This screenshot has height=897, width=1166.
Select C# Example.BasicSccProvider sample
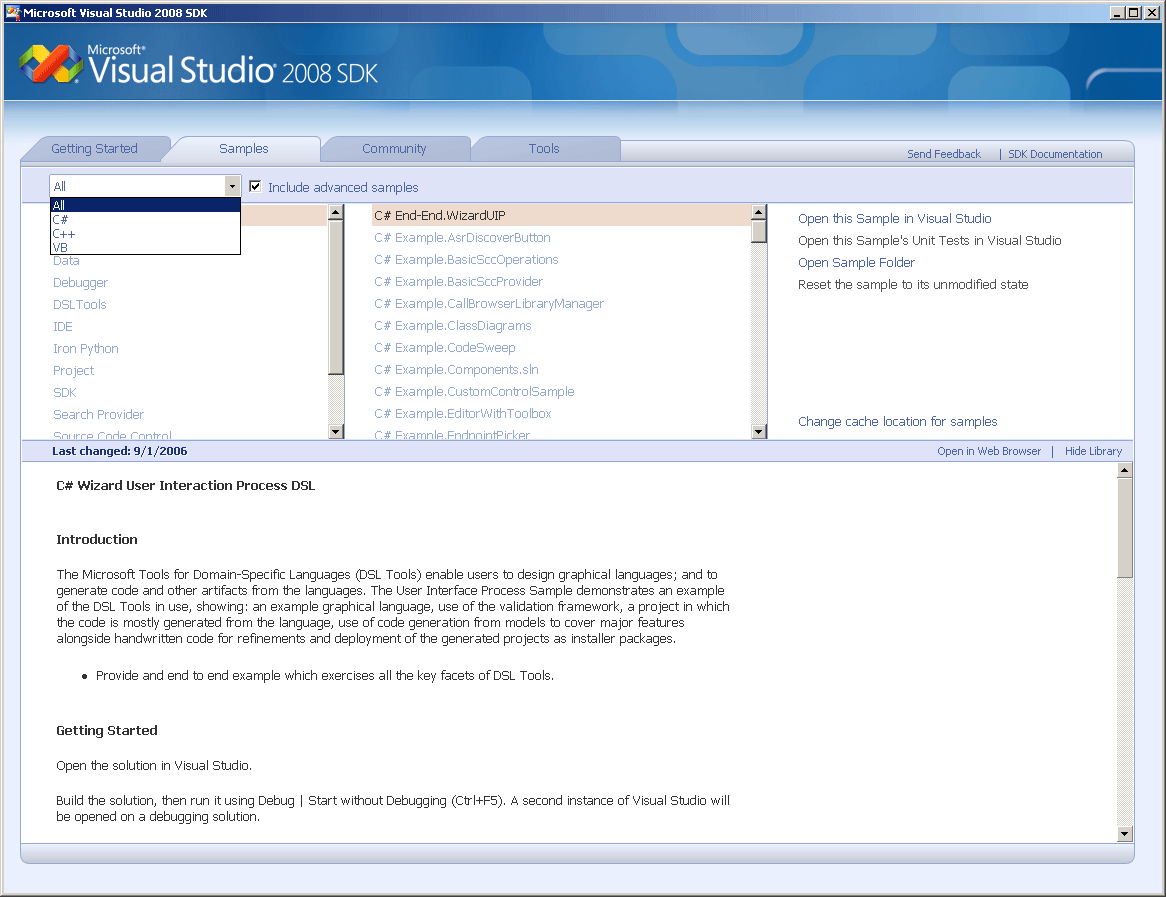pyautogui.click(x=459, y=282)
